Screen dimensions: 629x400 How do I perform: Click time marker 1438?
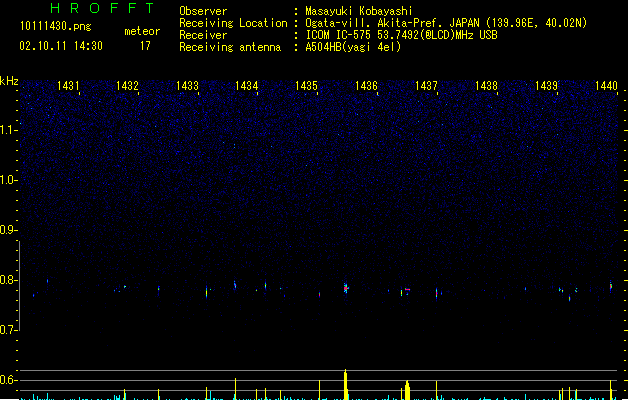[x=486, y=86]
